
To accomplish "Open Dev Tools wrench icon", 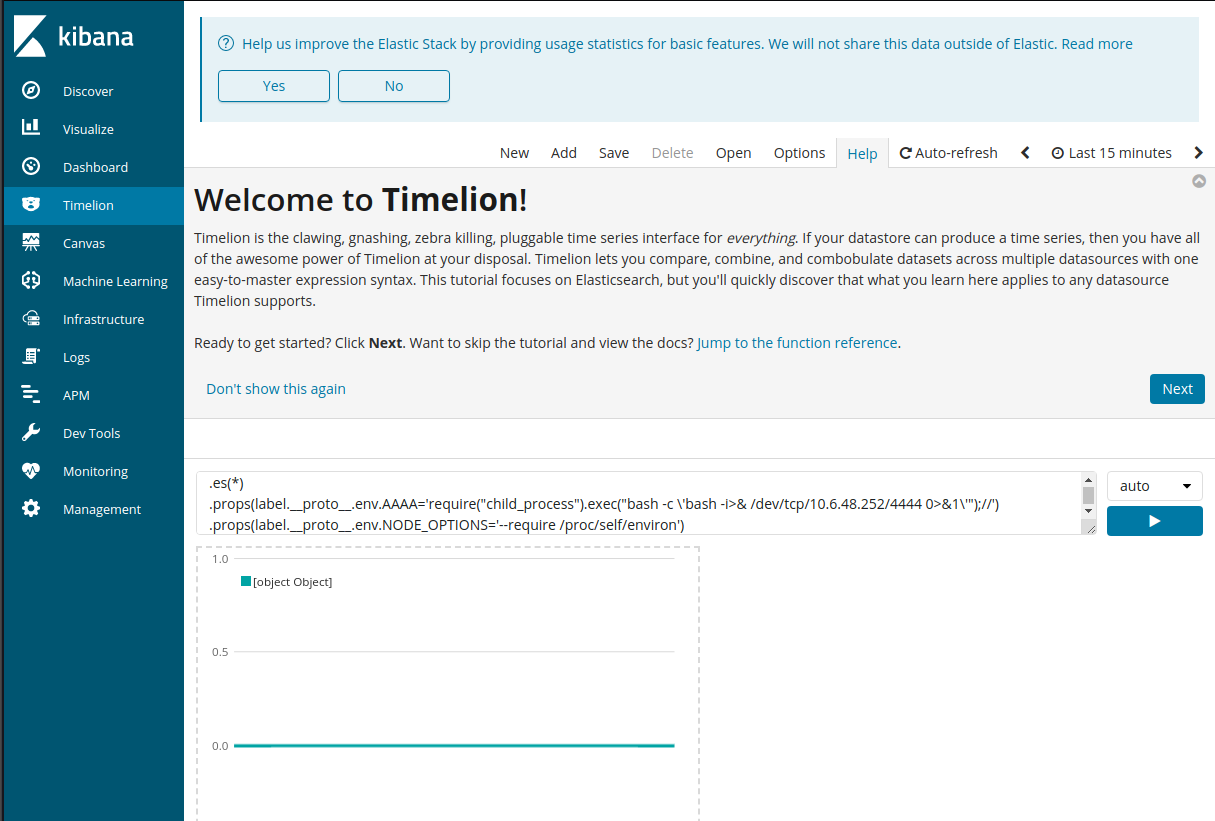I will point(31,432).
